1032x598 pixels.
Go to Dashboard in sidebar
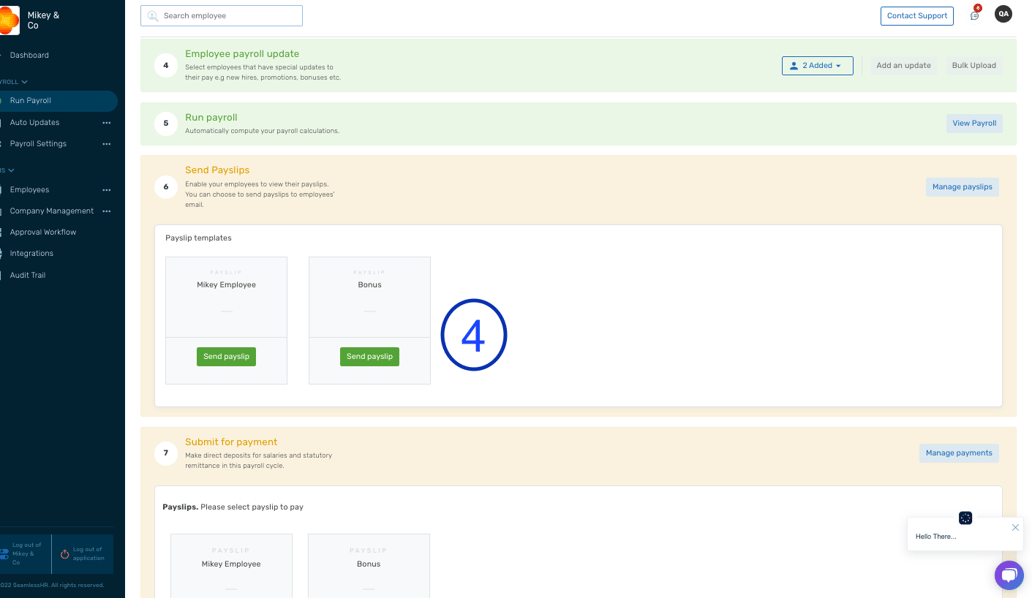click(x=29, y=55)
